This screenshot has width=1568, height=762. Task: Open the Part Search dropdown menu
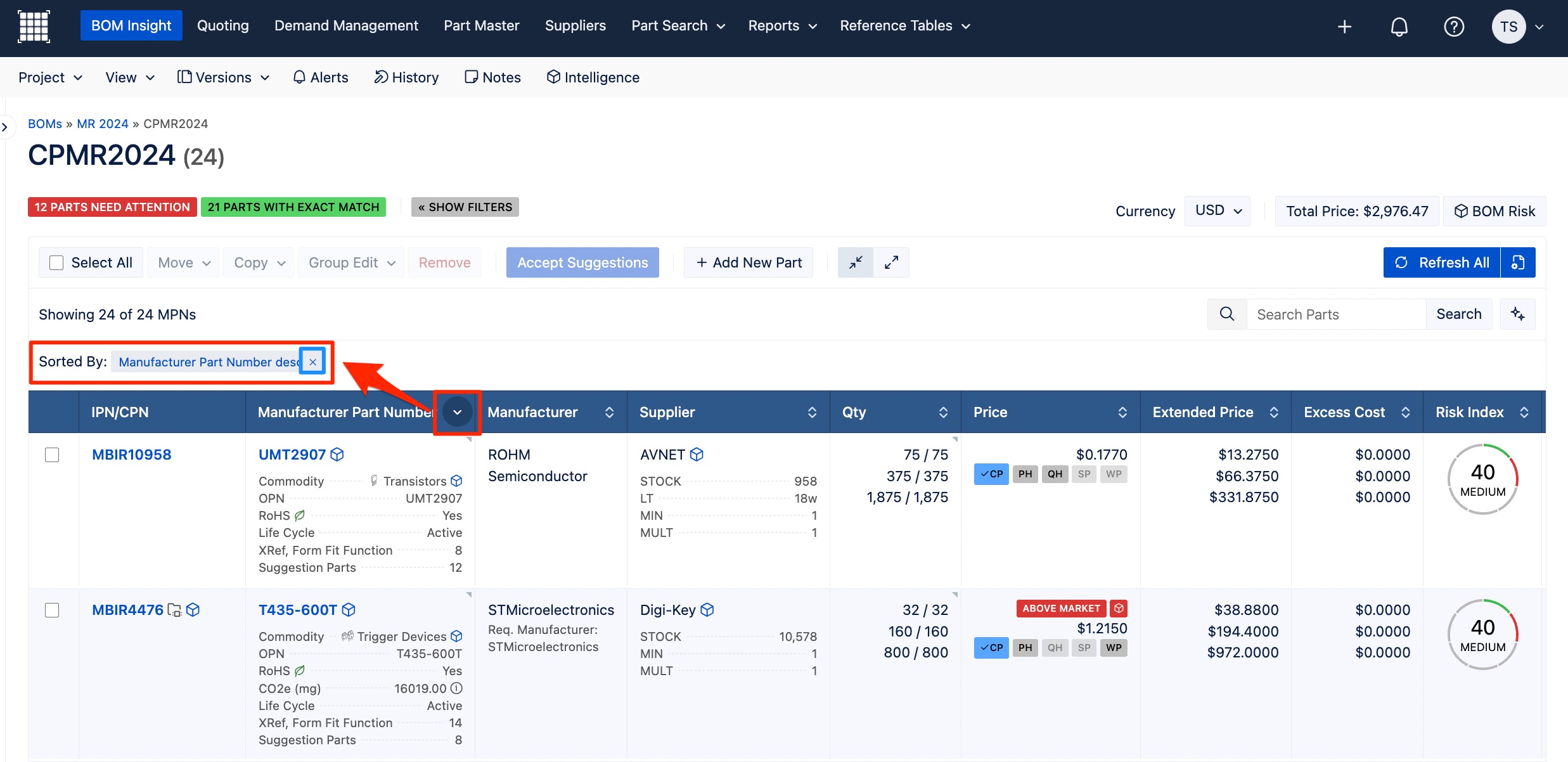coord(678,26)
